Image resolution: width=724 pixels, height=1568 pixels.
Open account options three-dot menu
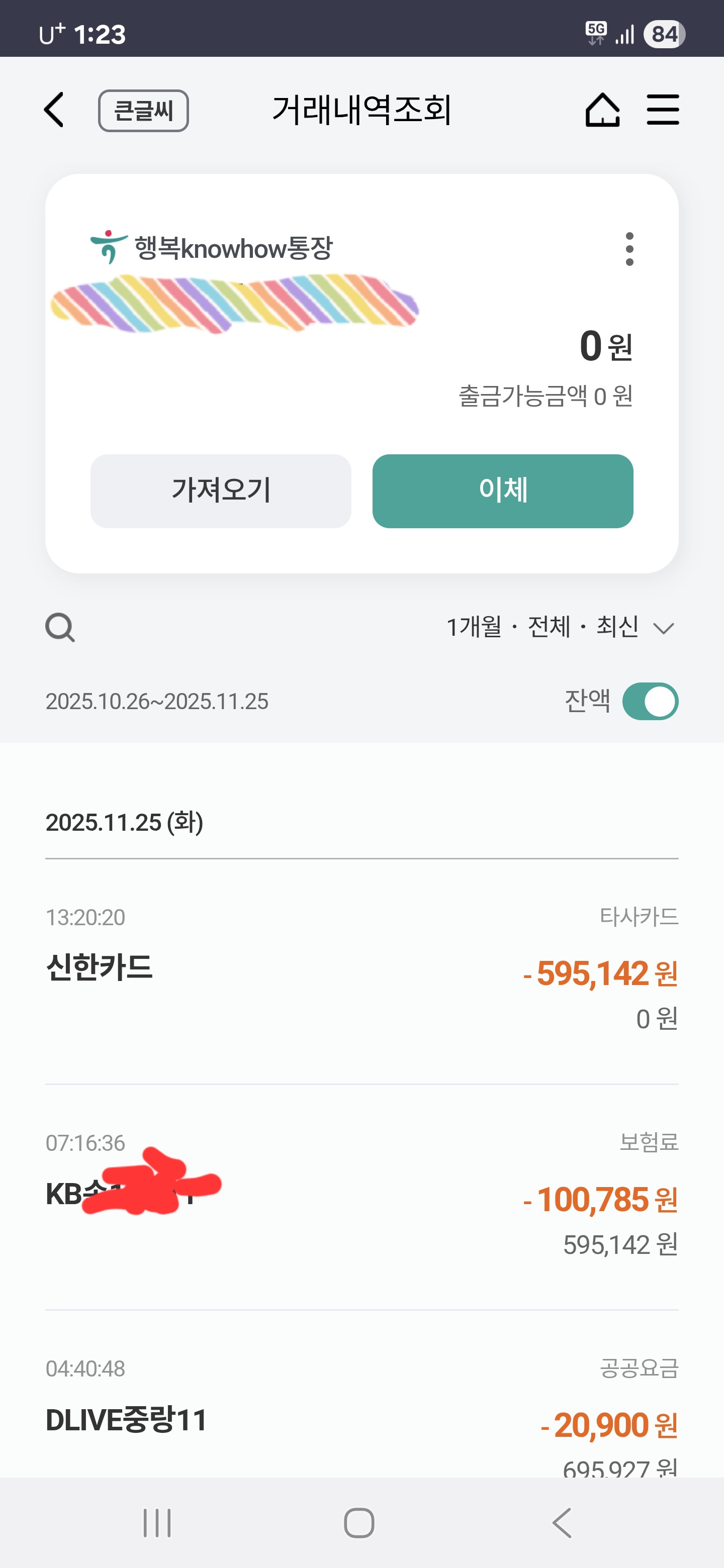coord(629,249)
